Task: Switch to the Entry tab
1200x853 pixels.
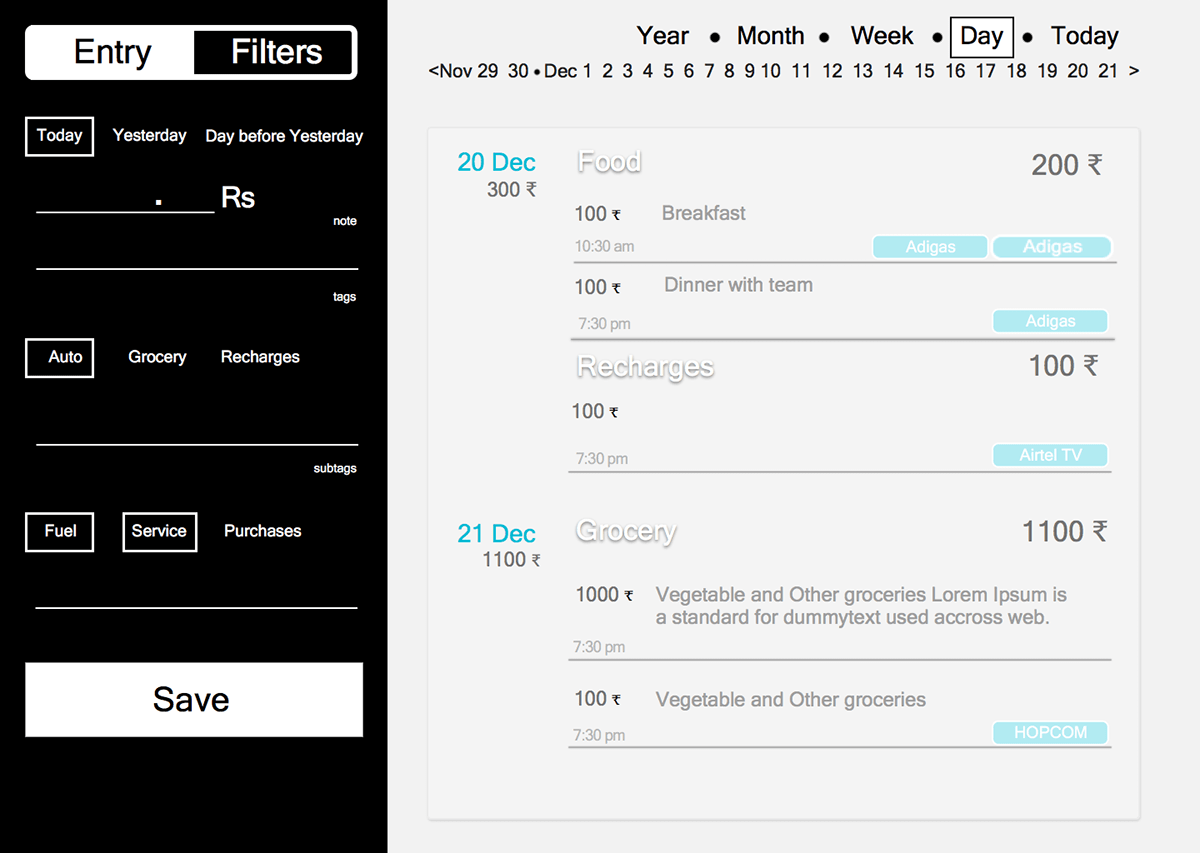Action: point(112,52)
